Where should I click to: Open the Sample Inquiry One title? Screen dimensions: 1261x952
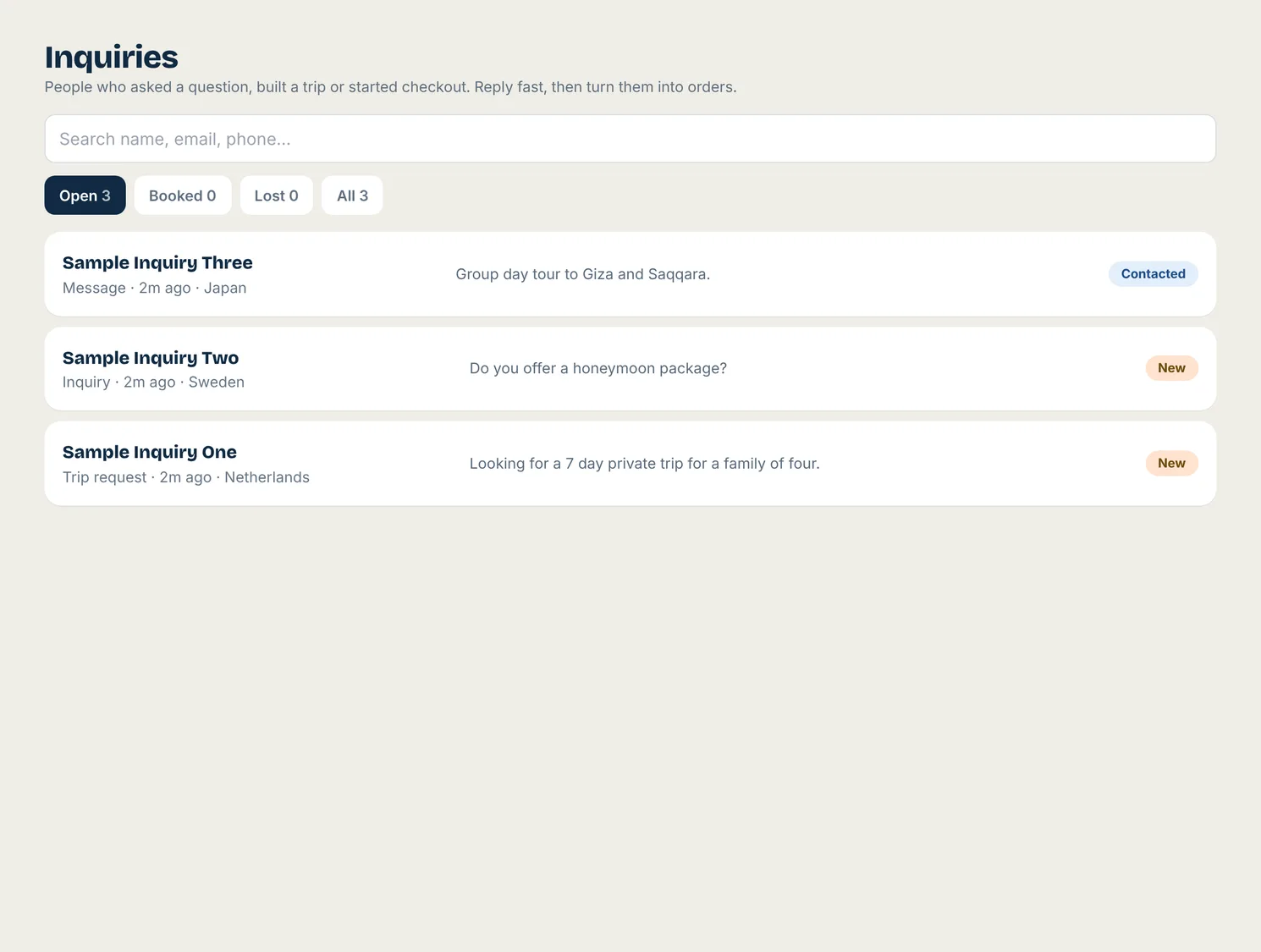pyautogui.click(x=150, y=452)
